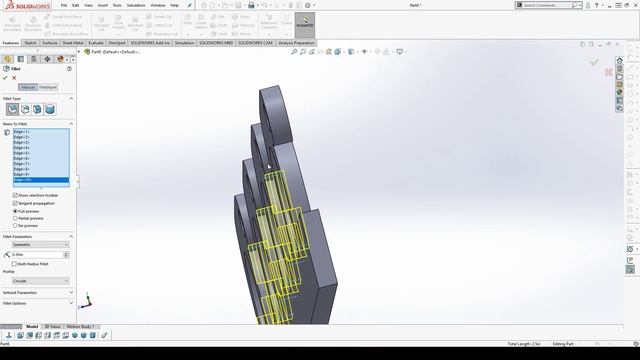Click the Normal To view icon in bottom toolbar
Image resolution: width=640 pixels, height=360 pixels.
pyautogui.click(x=9, y=336)
